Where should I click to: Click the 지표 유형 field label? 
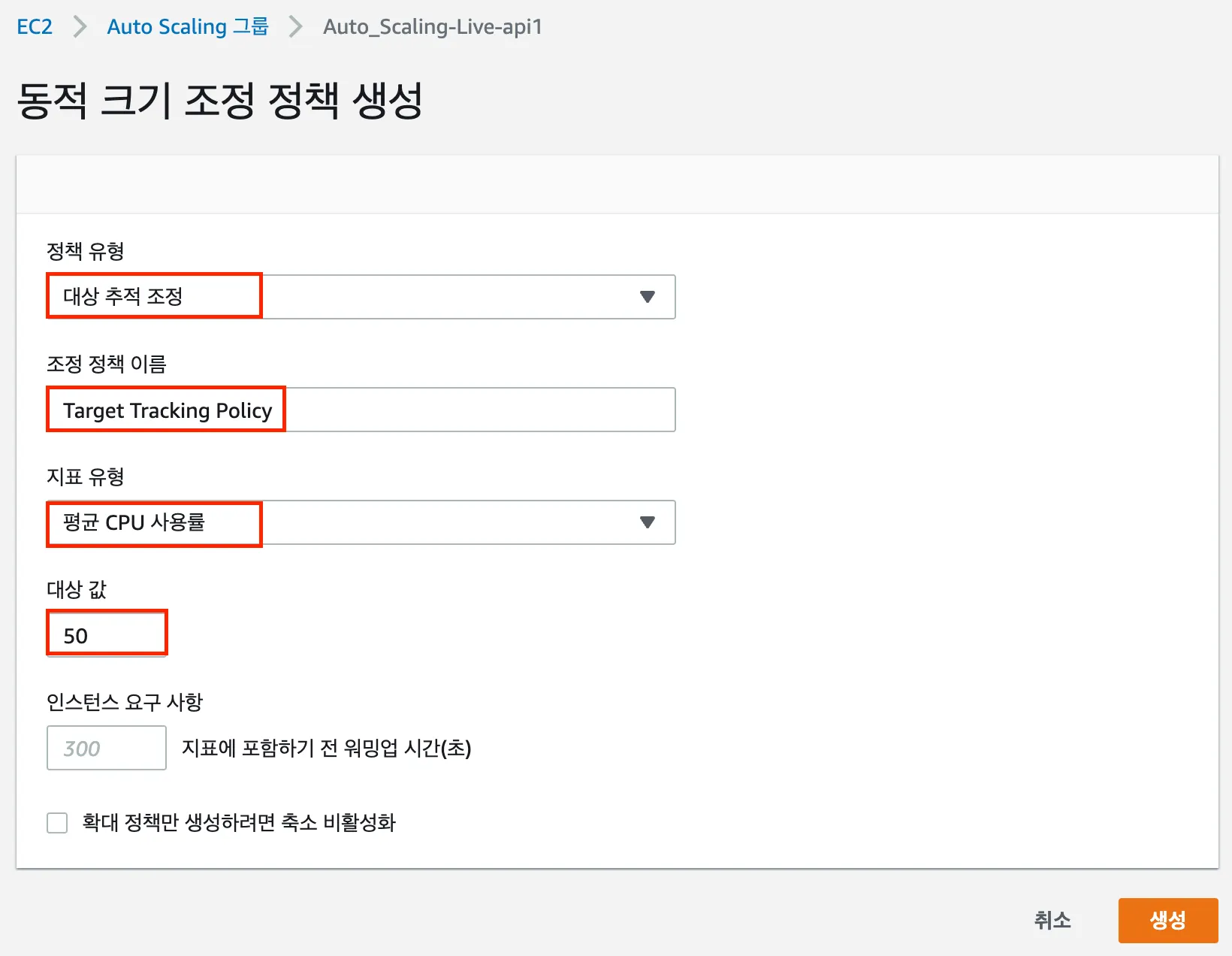[86, 476]
